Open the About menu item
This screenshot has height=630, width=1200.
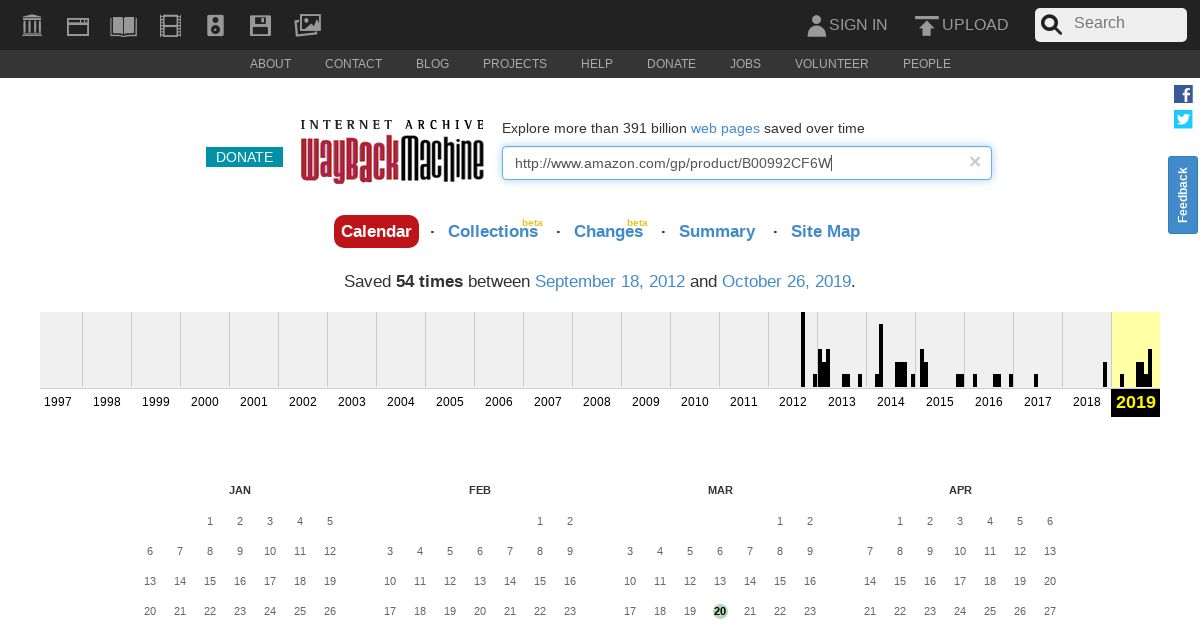pos(270,64)
